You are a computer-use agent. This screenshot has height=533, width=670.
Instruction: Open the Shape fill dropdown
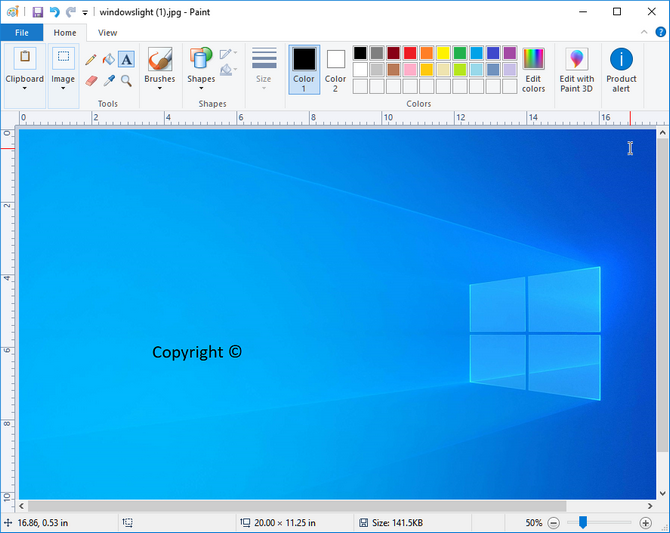click(229, 70)
